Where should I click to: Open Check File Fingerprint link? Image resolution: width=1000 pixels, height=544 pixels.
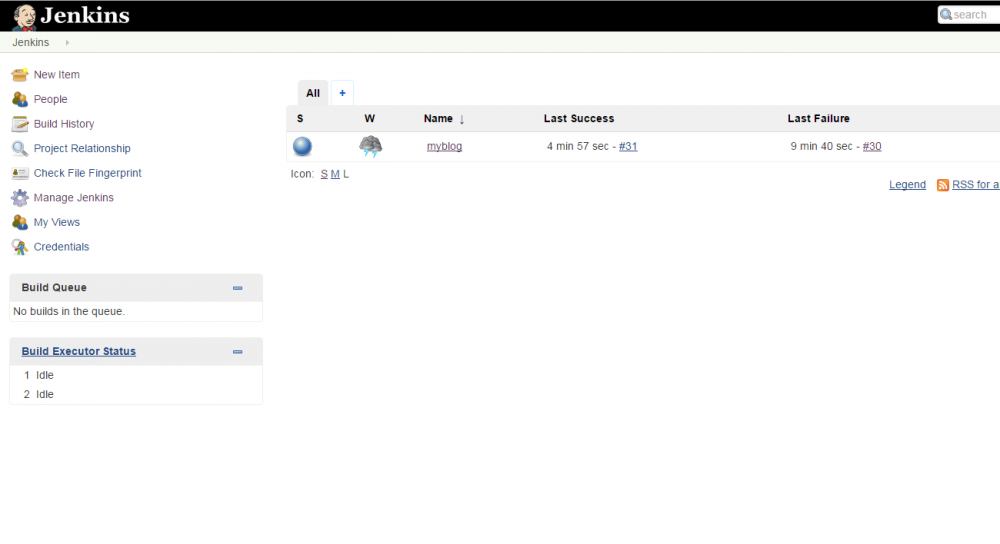(x=87, y=173)
